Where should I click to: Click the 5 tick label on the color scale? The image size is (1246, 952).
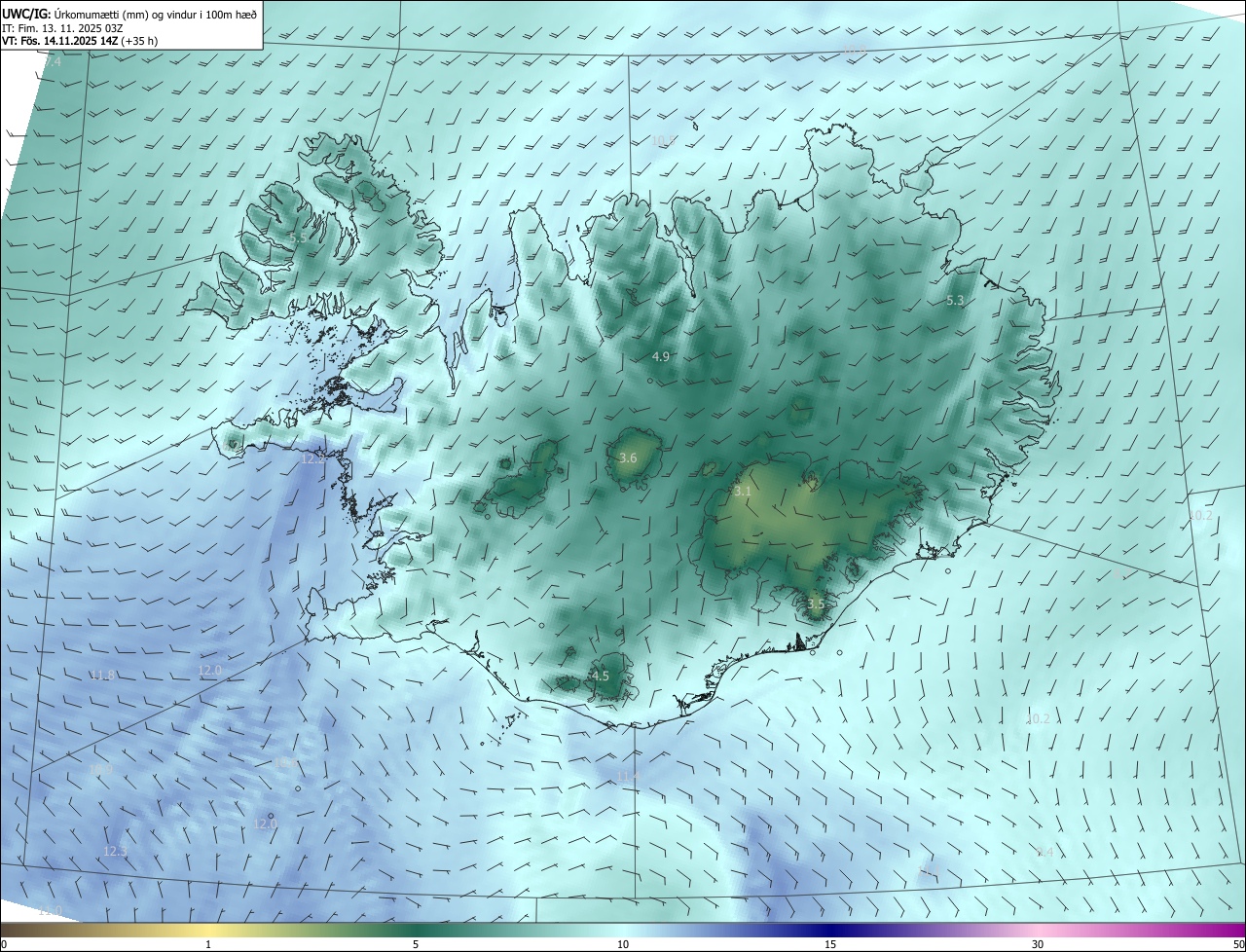pyautogui.click(x=416, y=944)
